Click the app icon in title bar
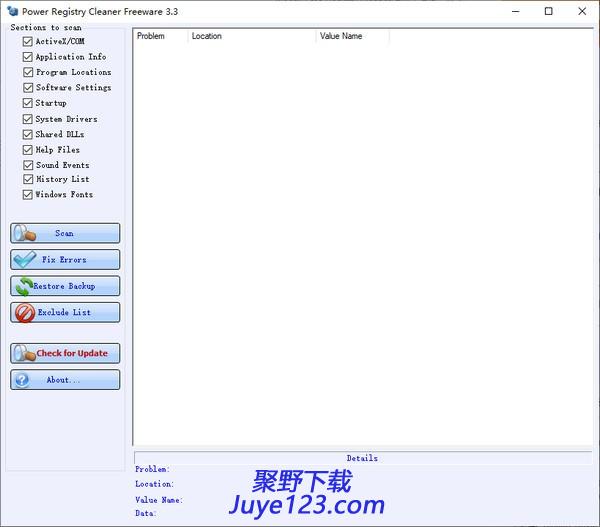600x527 pixels. (12, 11)
